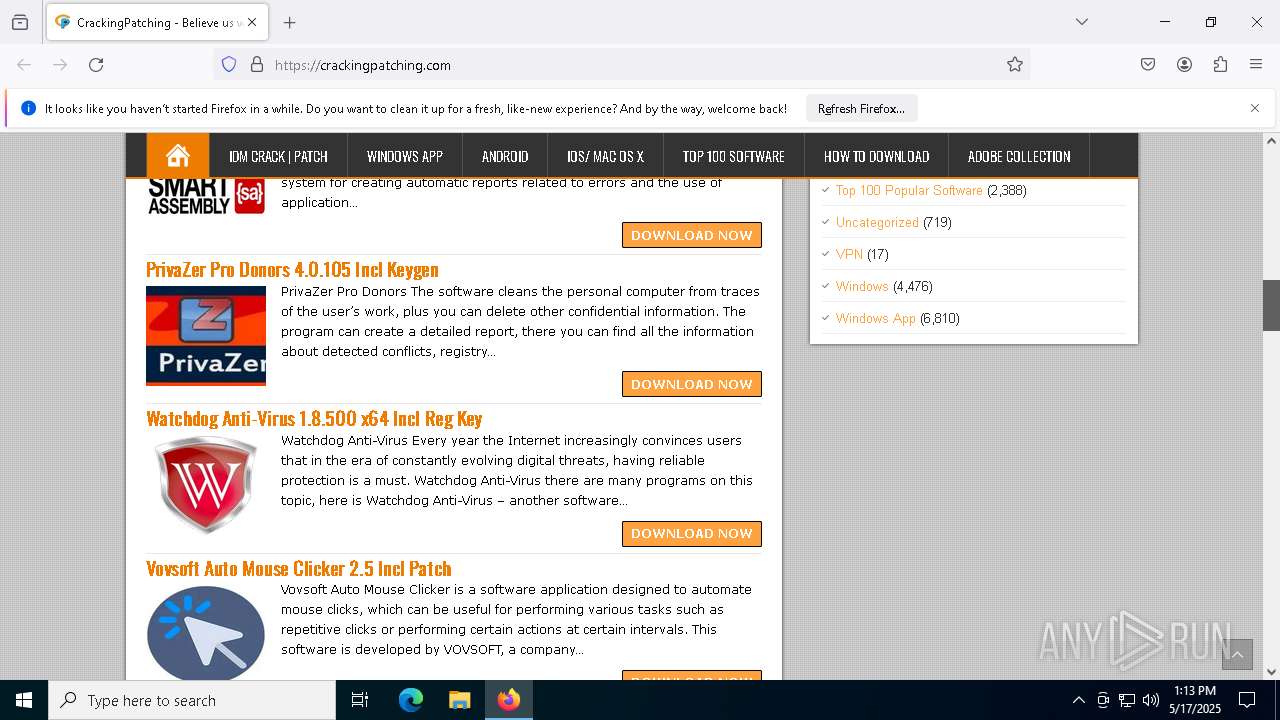
Task: Go to site home via house icon
Action: [178, 156]
